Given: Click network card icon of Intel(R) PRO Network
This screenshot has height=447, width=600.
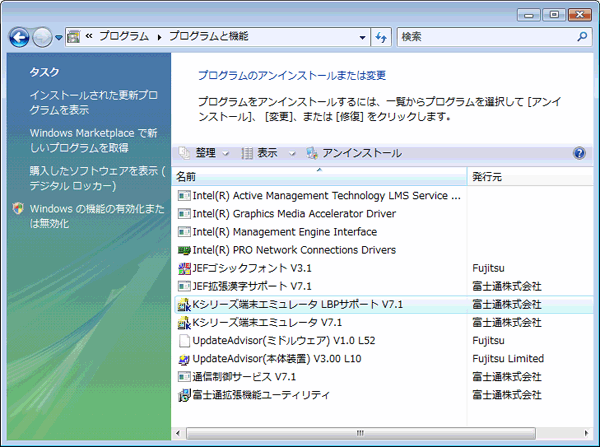Looking at the screenshot, I should 184,250.
